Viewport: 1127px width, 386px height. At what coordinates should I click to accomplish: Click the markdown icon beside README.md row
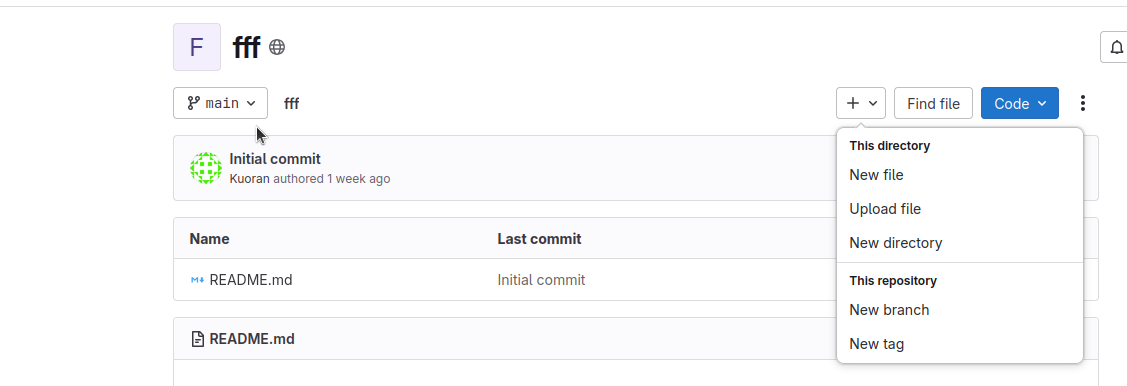click(x=197, y=280)
